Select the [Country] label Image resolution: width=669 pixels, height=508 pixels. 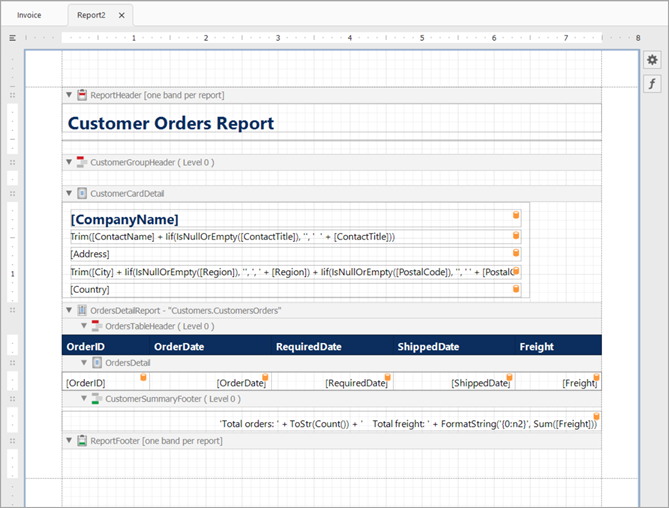coord(295,290)
